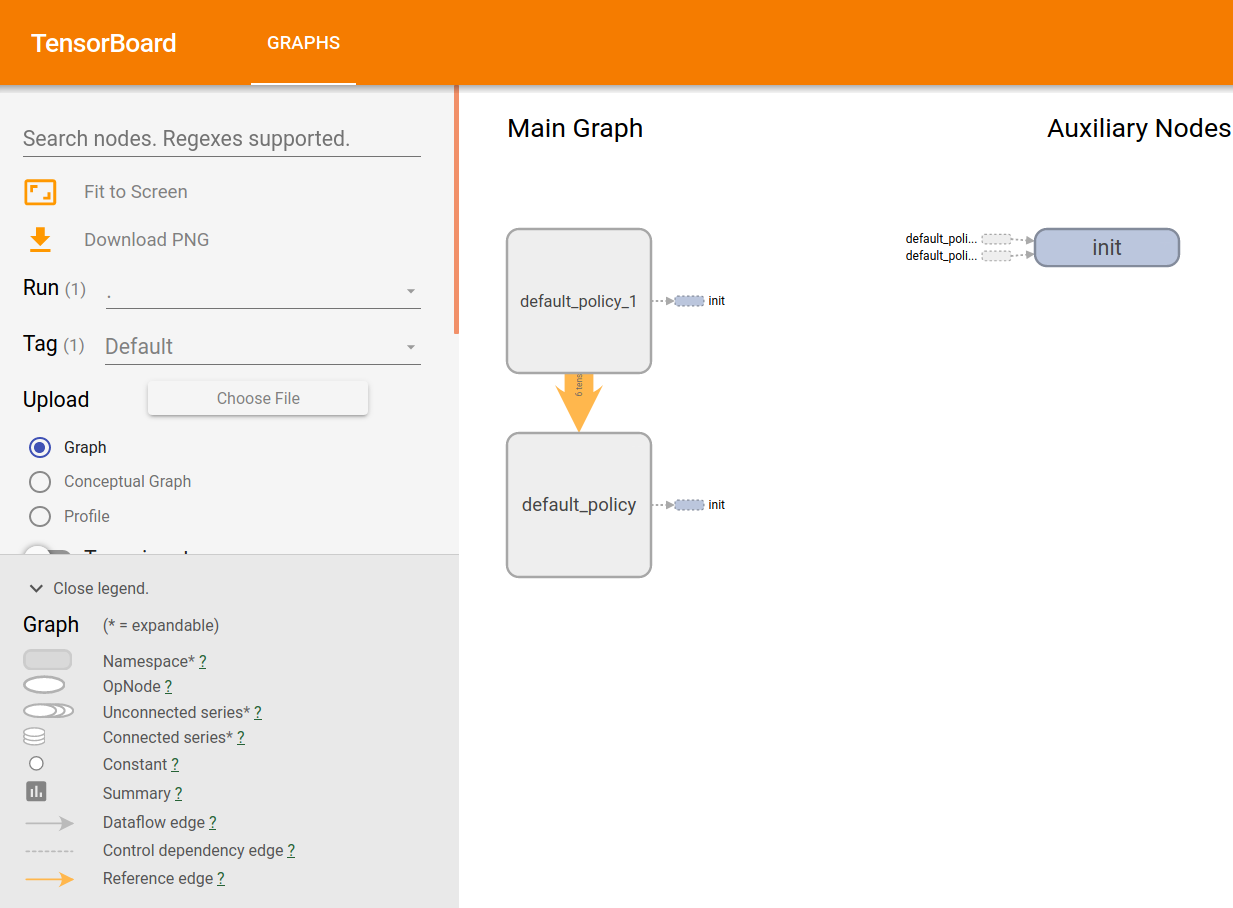Select the default_policy namespace node

tap(579, 505)
